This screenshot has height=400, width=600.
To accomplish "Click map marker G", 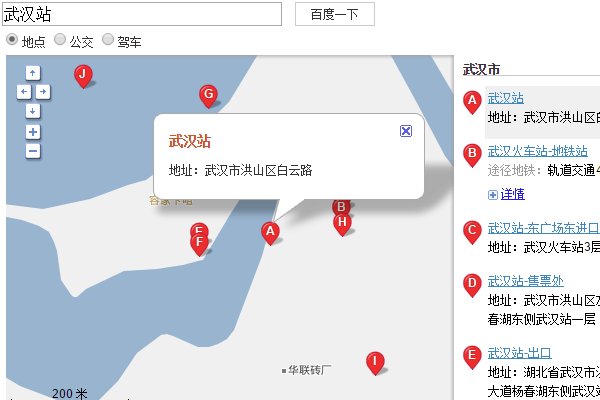I will click(209, 96).
